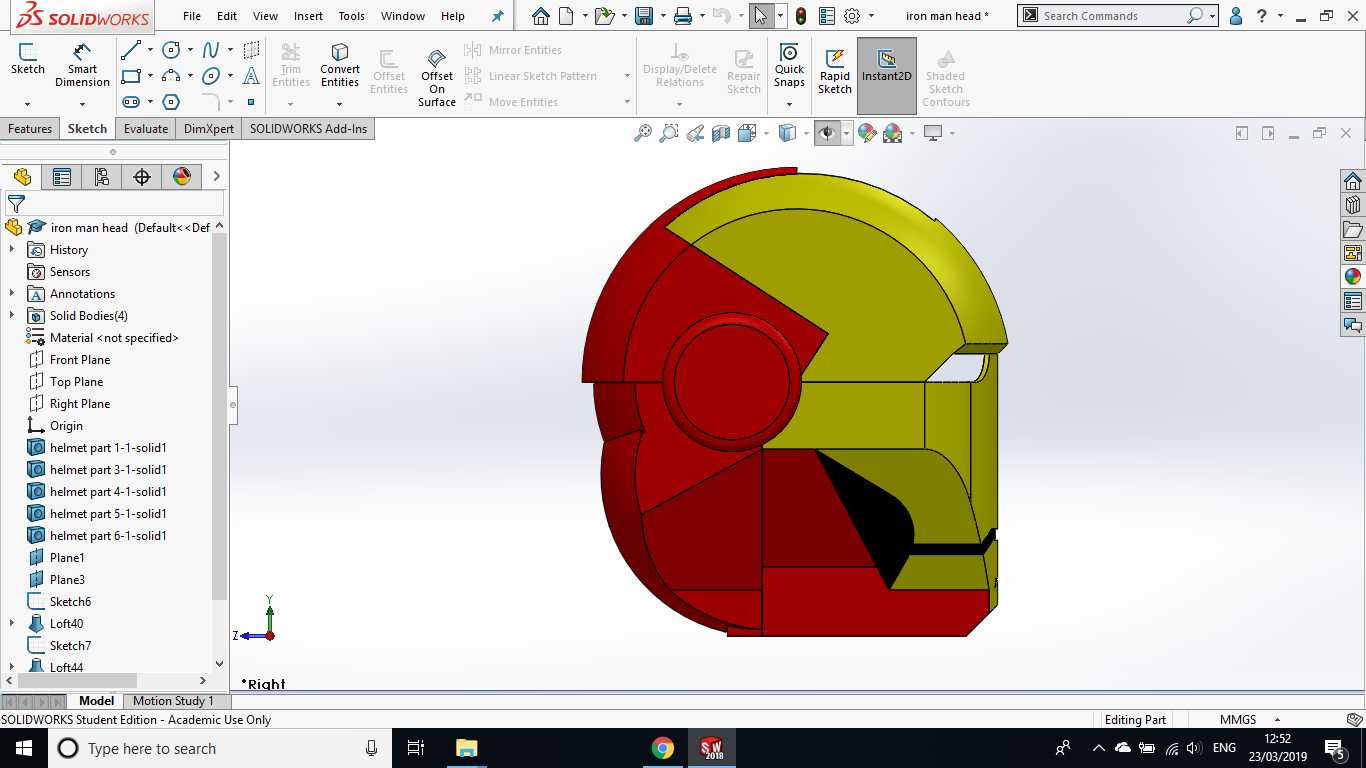
Task: Toggle Quick Snaps filter
Action: point(789,66)
